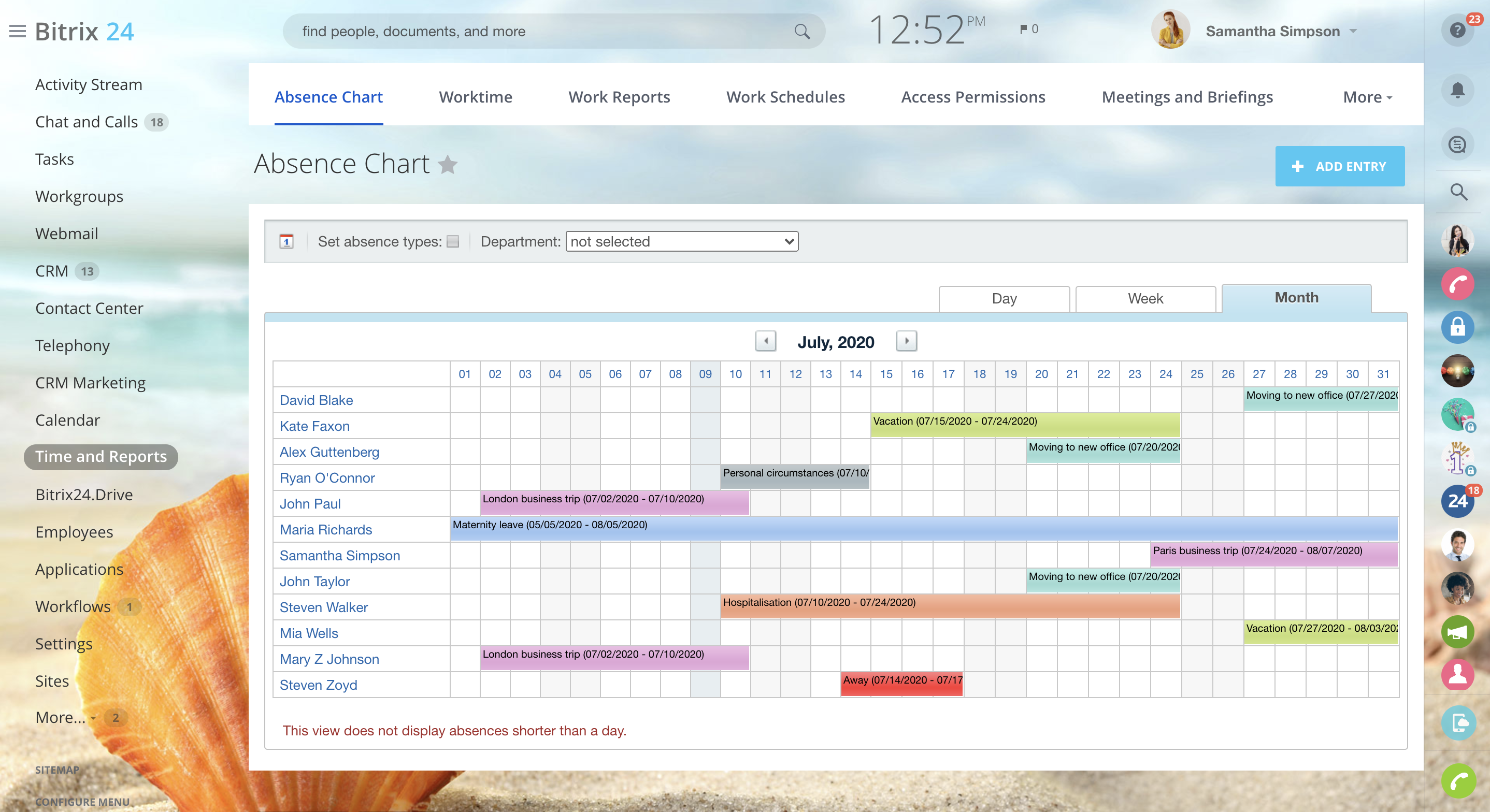Switch to the Worktime tab

pos(475,97)
